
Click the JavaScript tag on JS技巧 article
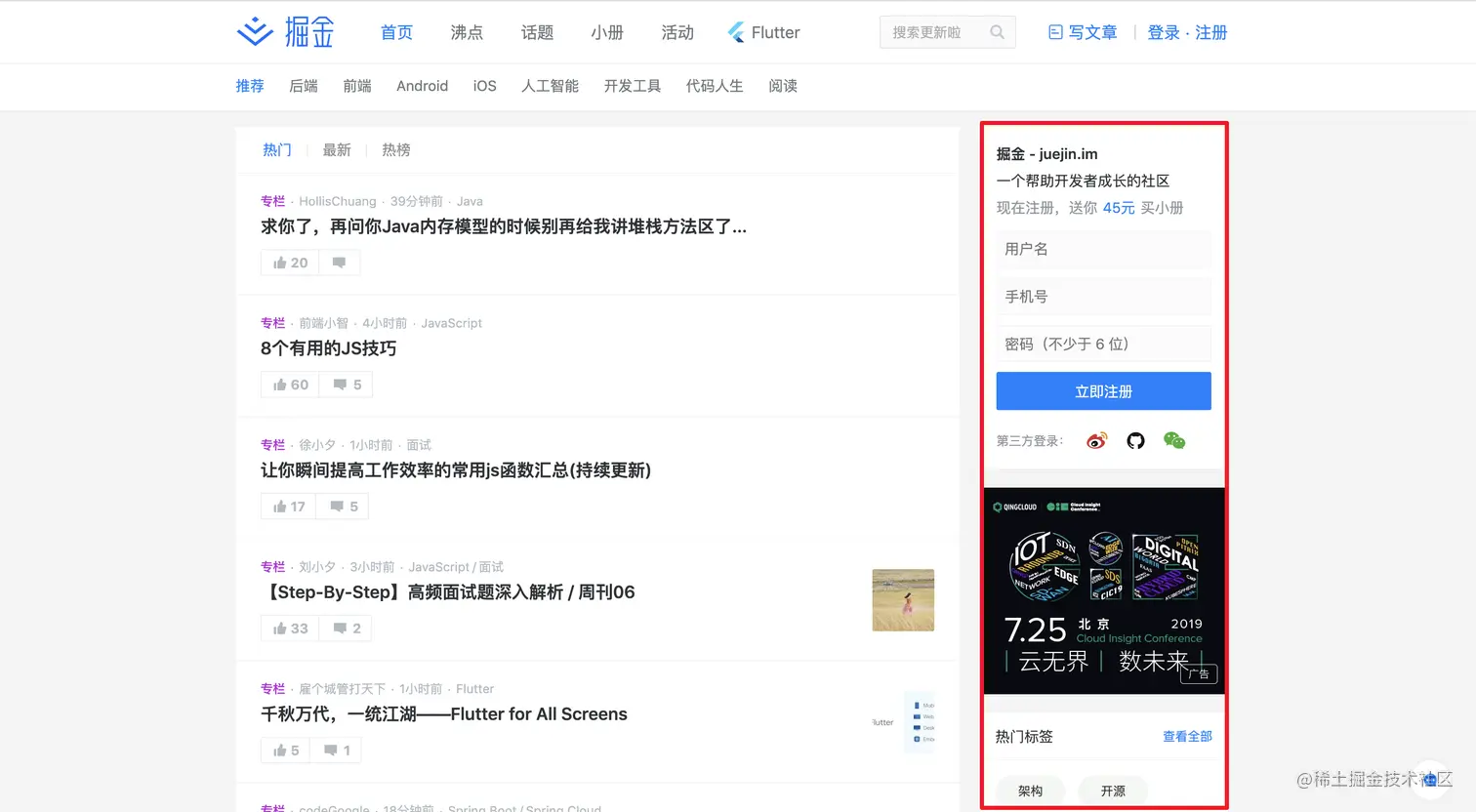pyautogui.click(x=451, y=323)
